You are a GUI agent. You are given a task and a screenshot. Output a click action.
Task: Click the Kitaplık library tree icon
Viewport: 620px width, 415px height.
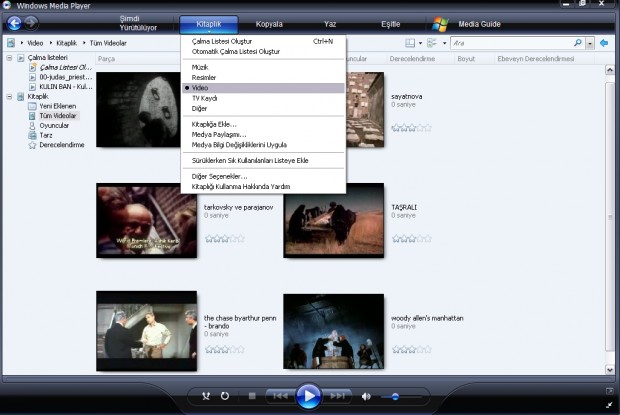[x=21, y=96]
